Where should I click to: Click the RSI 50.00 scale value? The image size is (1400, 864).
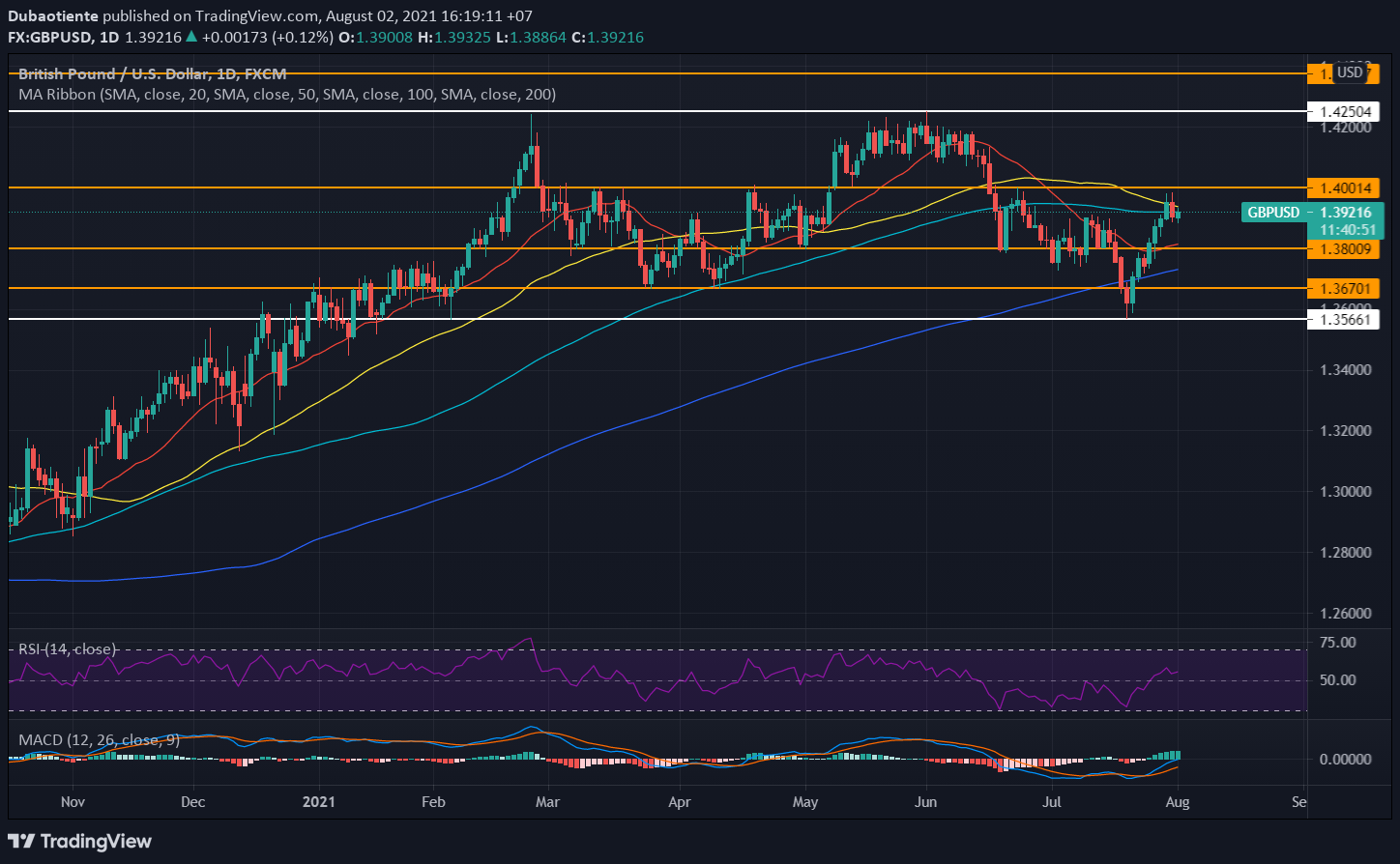coord(1337,680)
